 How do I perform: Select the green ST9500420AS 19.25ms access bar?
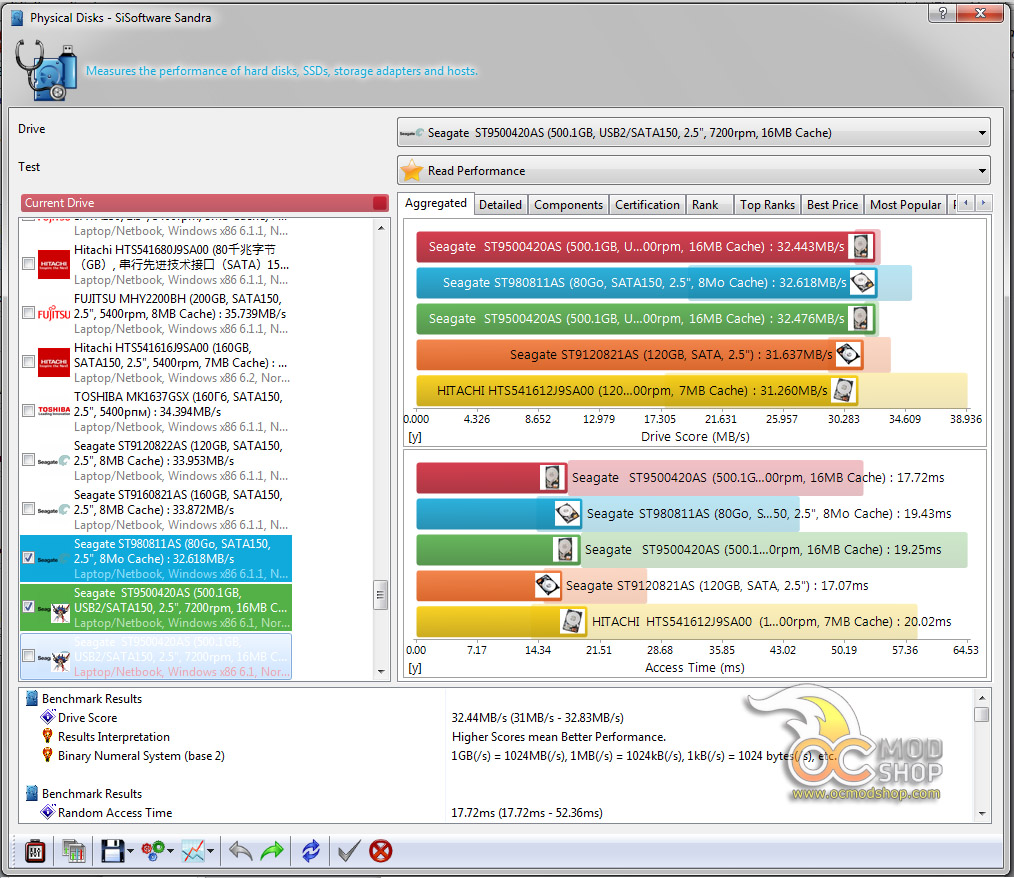[499, 550]
